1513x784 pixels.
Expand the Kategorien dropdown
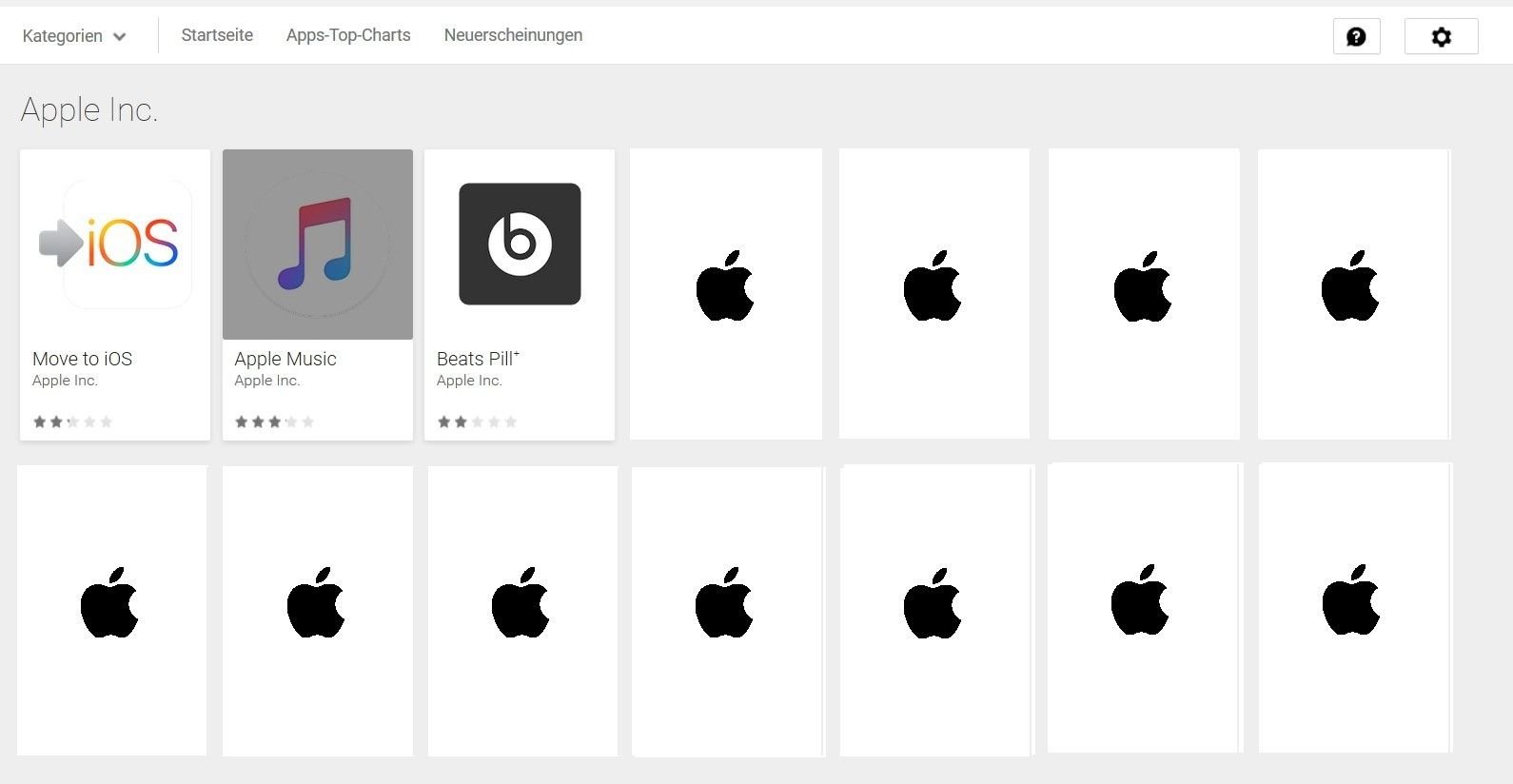click(74, 36)
